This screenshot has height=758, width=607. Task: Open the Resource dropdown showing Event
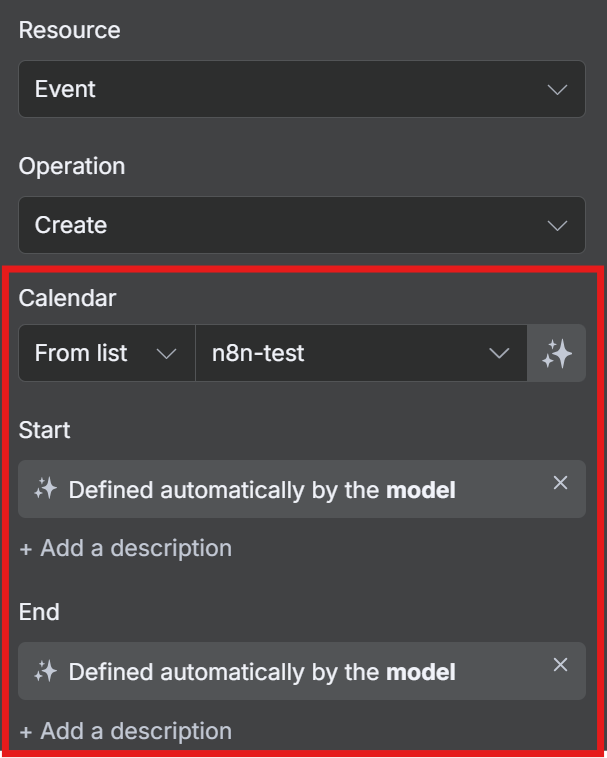(301, 90)
